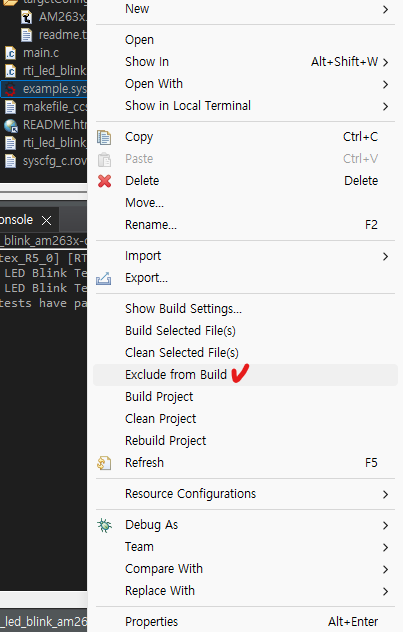Close the Console tab

click(47, 220)
